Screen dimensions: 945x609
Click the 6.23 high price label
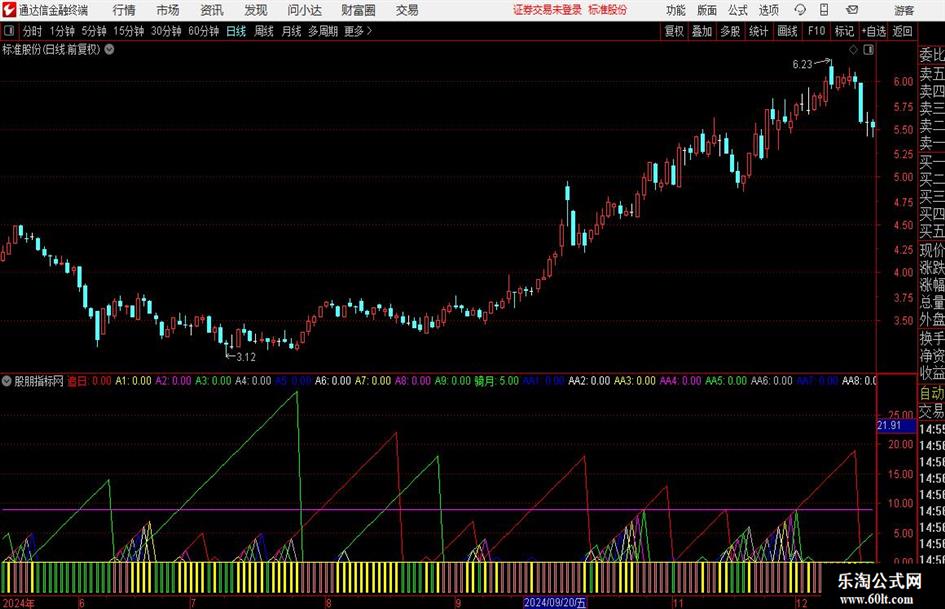pos(802,65)
